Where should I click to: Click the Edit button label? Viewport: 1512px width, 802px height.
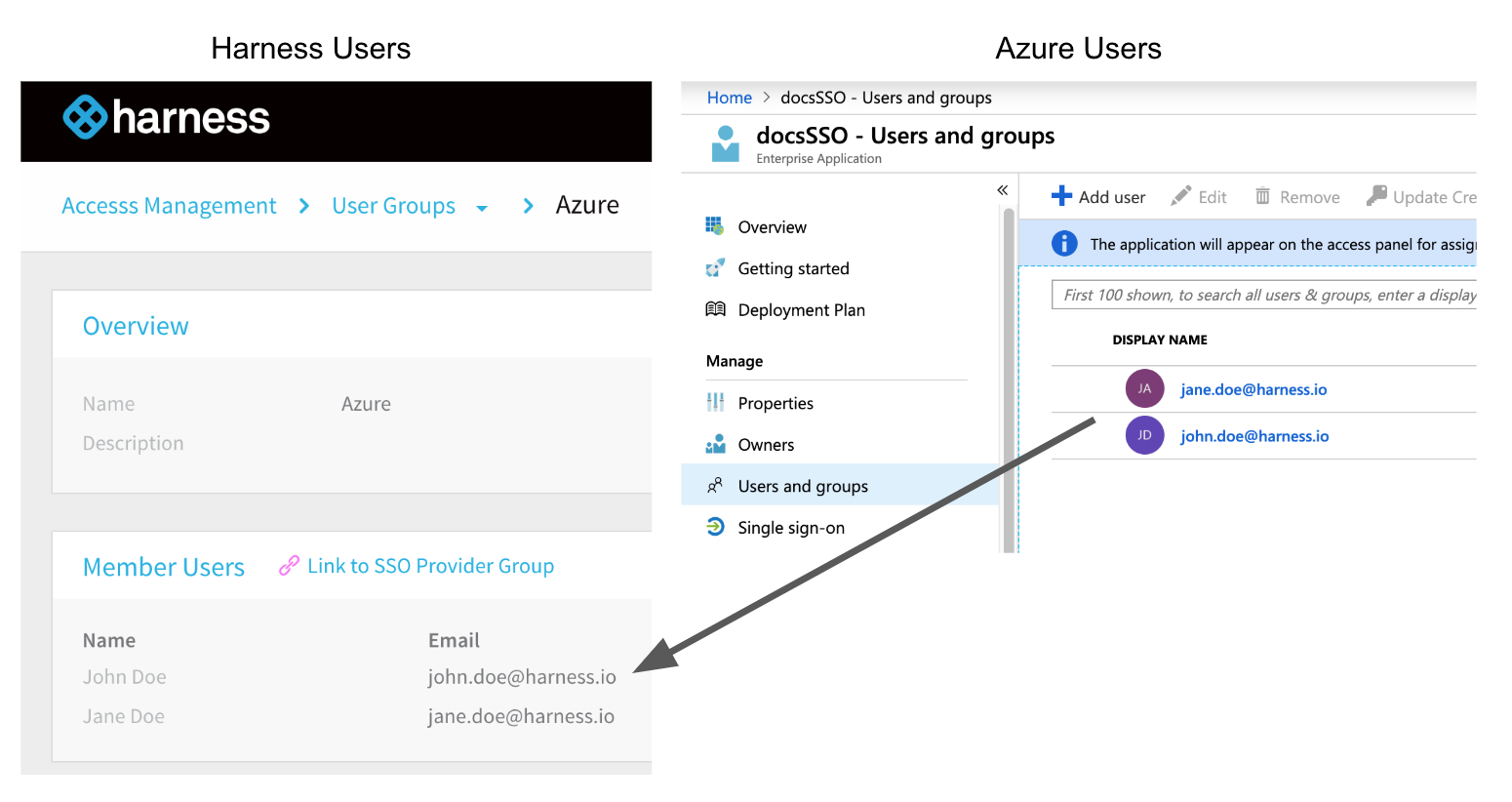(1213, 197)
